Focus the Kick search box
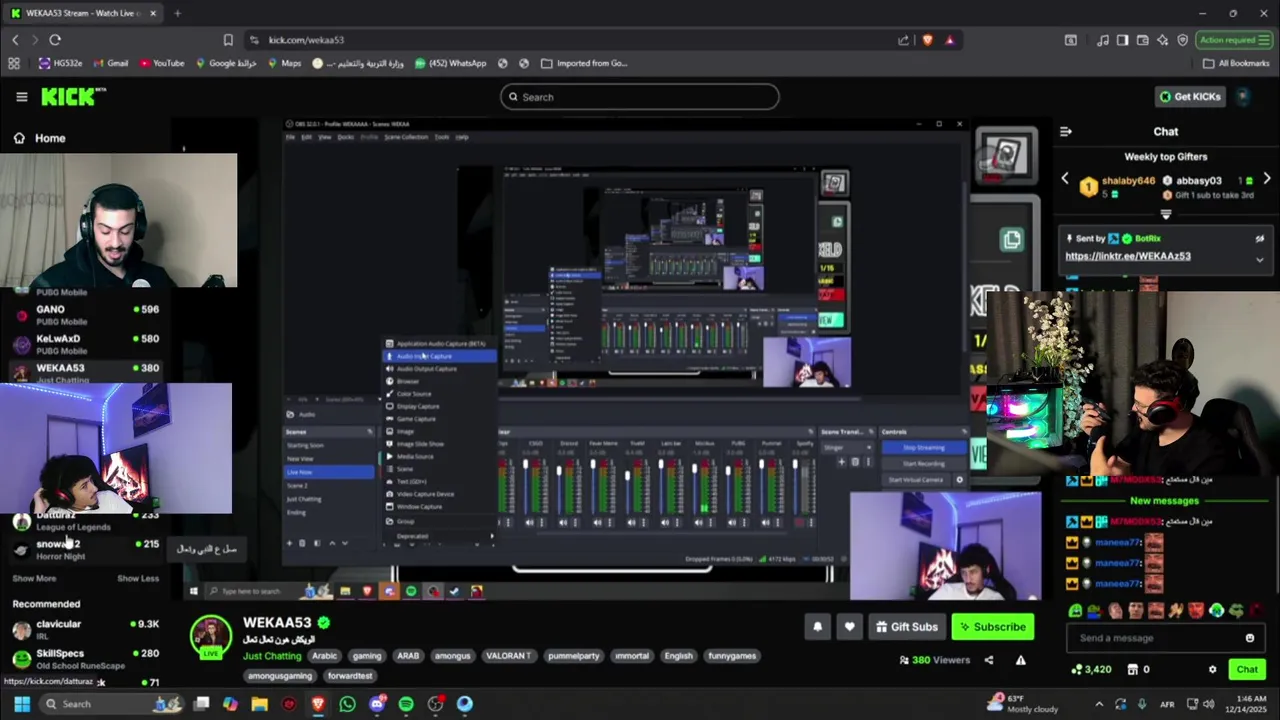 (x=640, y=97)
